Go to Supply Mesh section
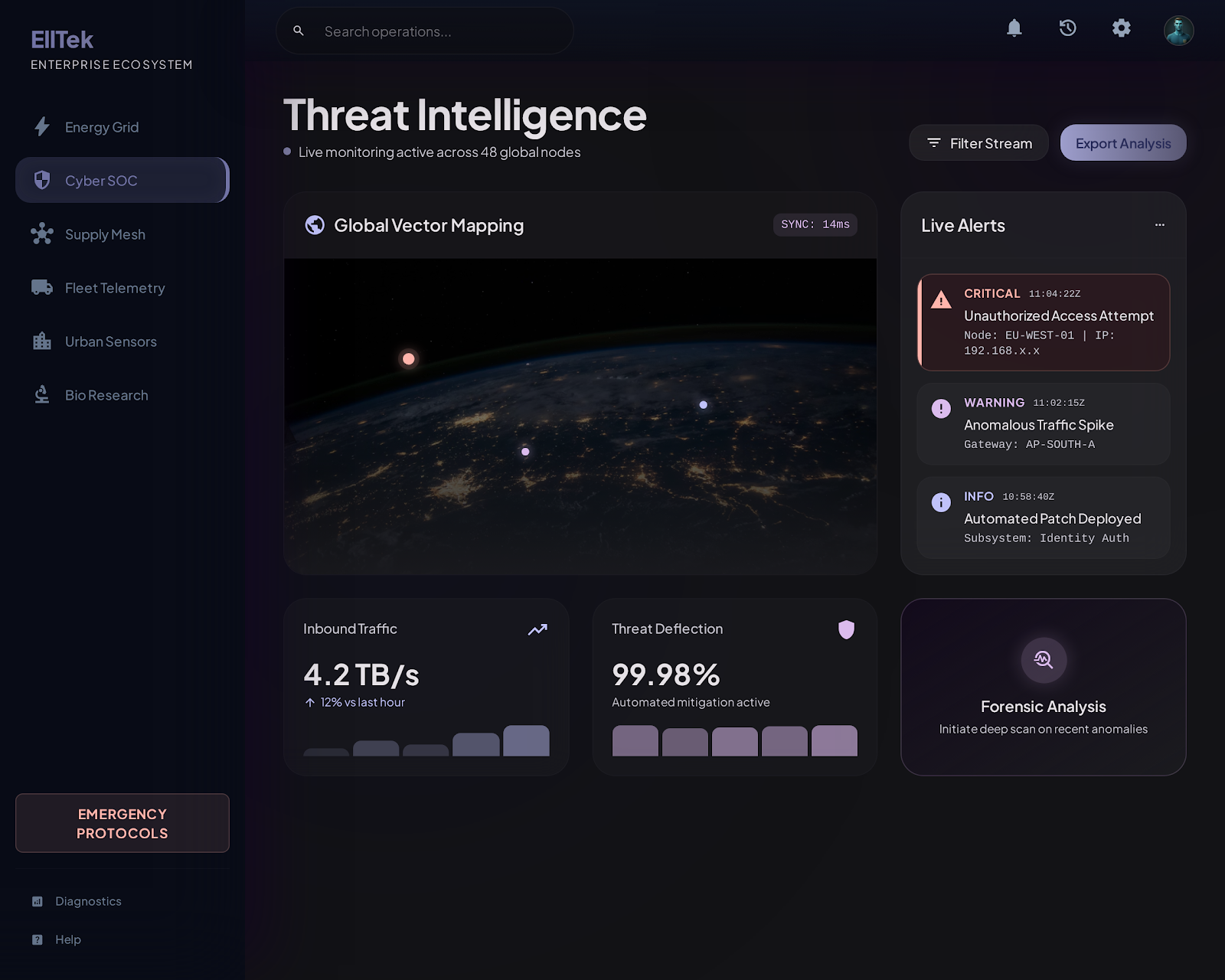Image resolution: width=1225 pixels, height=980 pixels. point(105,234)
